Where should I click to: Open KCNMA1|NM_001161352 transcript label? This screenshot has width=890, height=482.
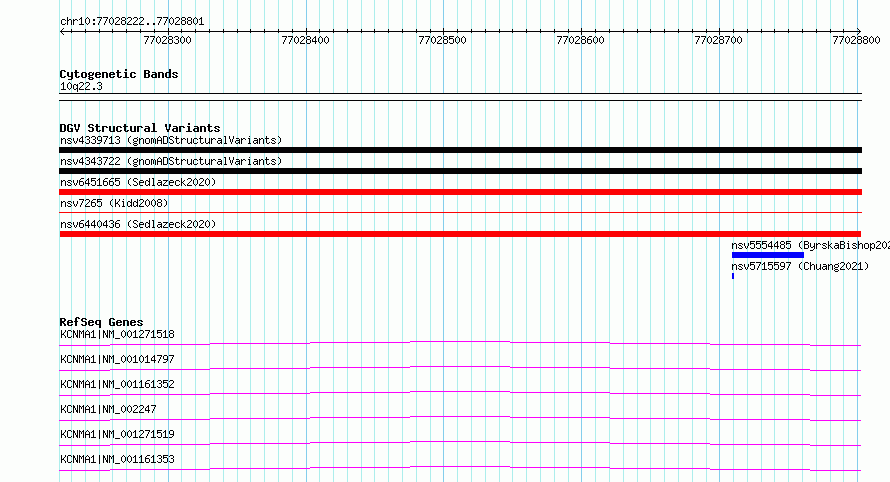point(117,384)
